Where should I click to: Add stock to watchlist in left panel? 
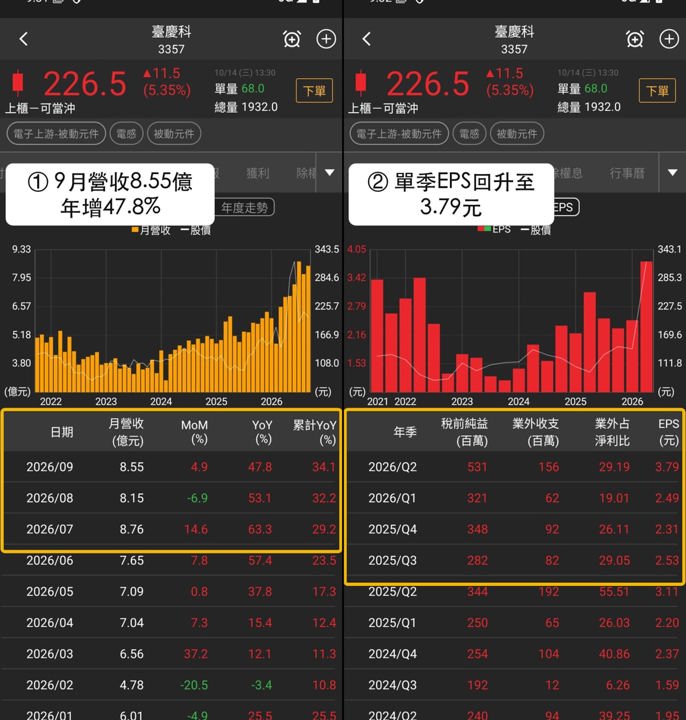(326, 39)
